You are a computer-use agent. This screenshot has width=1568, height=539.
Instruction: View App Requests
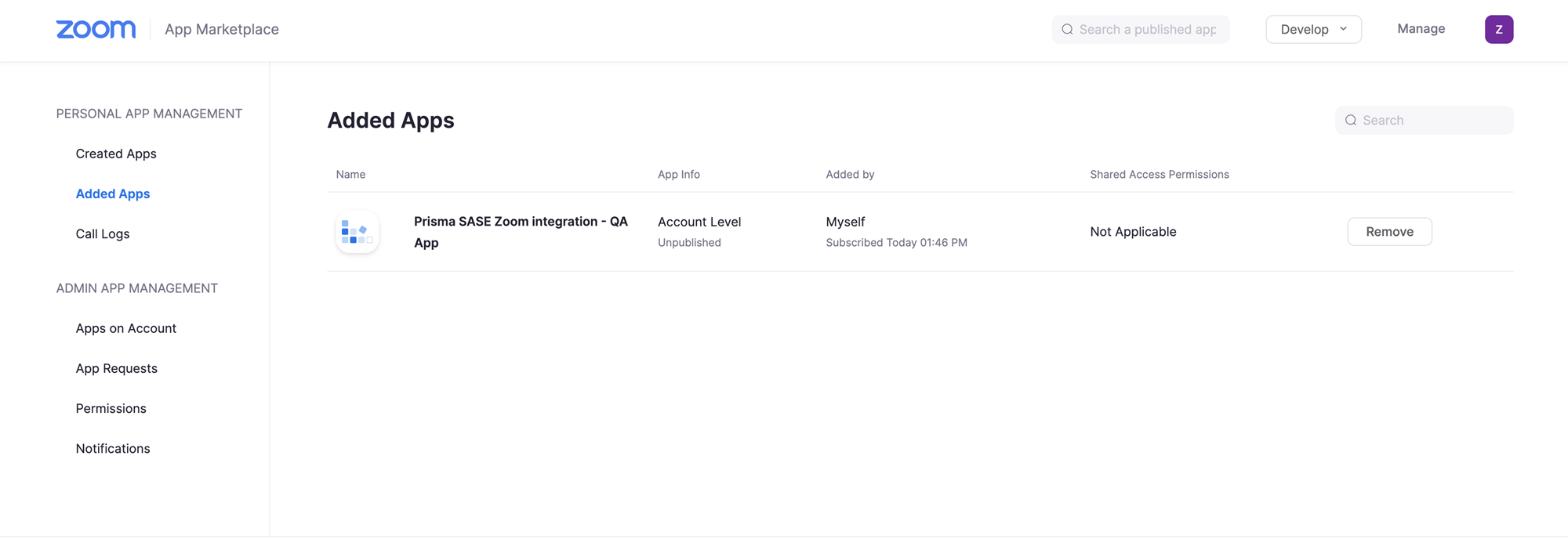[x=116, y=368]
